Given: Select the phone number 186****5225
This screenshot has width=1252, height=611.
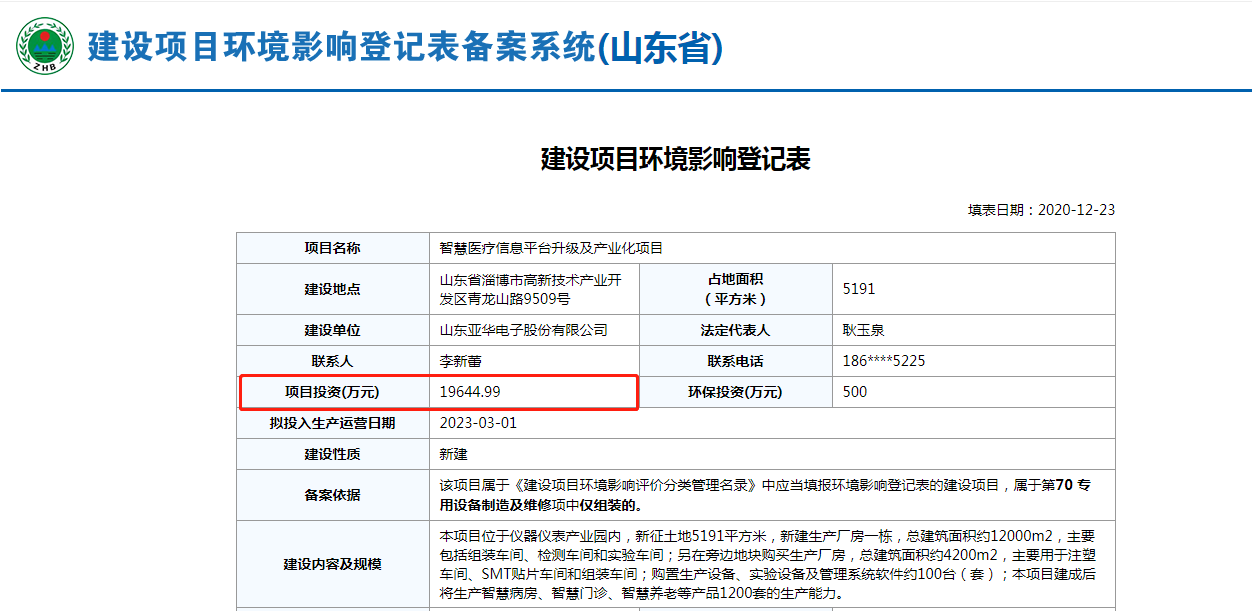Looking at the screenshot, I should click(x=884, y=361).
